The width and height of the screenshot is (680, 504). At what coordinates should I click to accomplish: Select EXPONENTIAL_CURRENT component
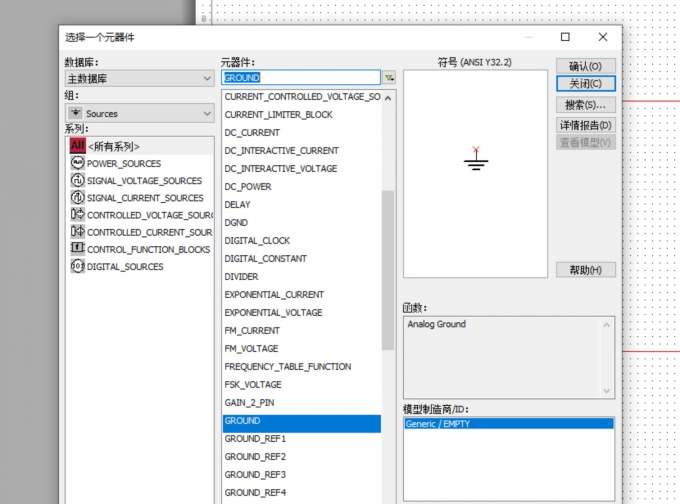point(302,295)
